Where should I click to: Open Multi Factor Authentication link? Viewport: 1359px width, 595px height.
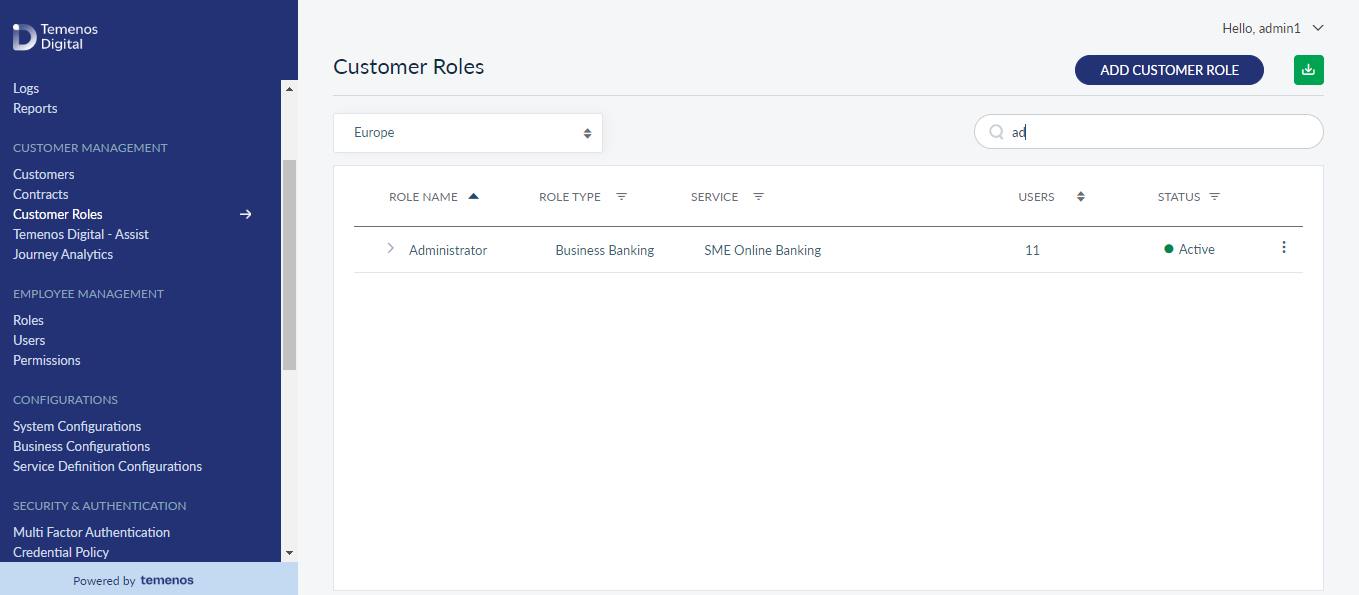tap(92, 532)
